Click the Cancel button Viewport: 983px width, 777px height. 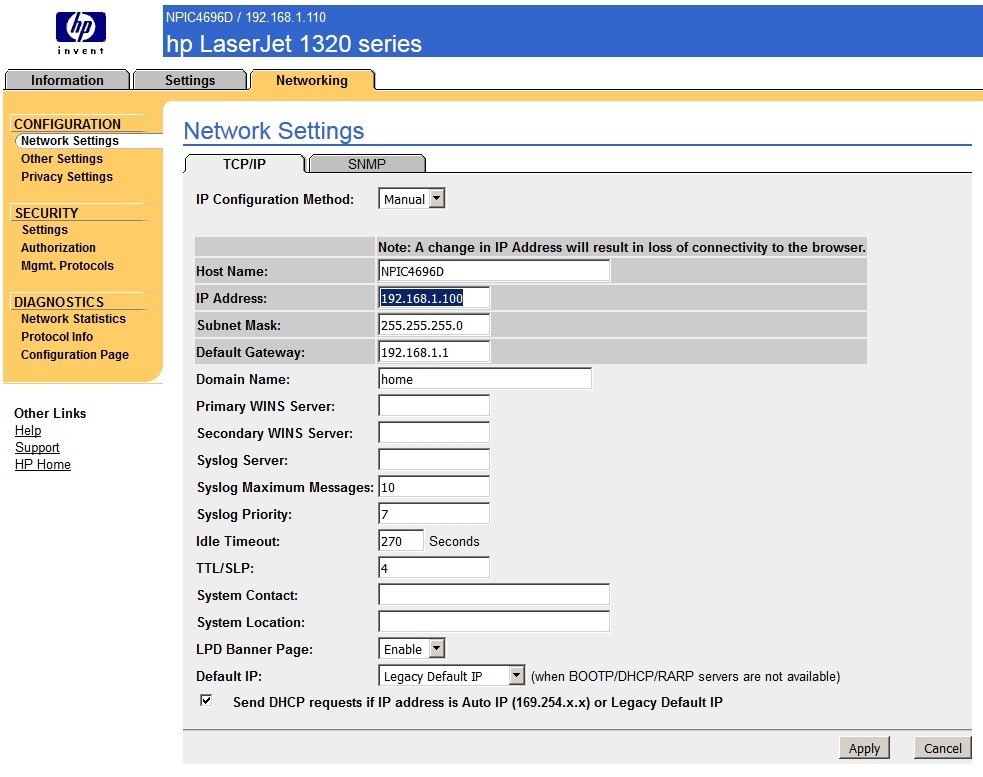[x=942, y=748]
